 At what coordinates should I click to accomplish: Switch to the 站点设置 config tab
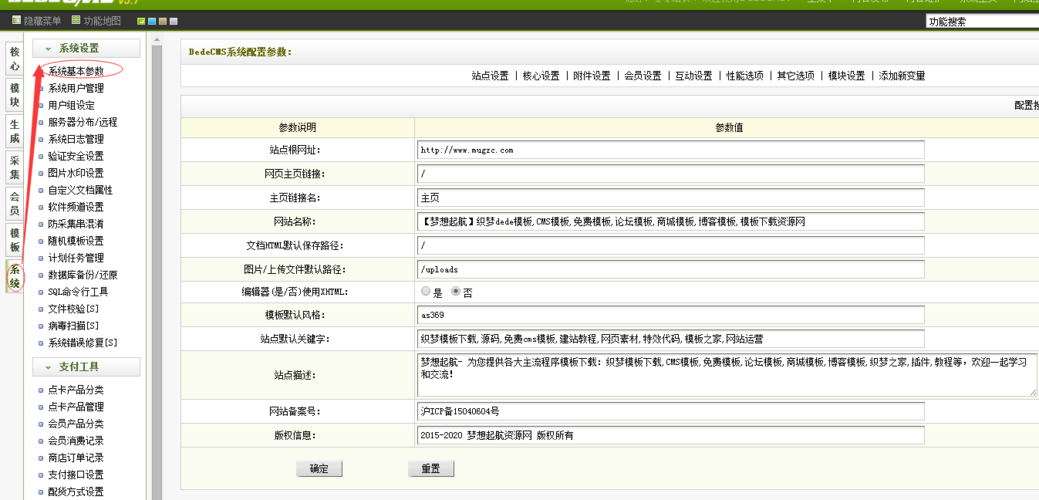pyautogui.click(x=490, y=76)
